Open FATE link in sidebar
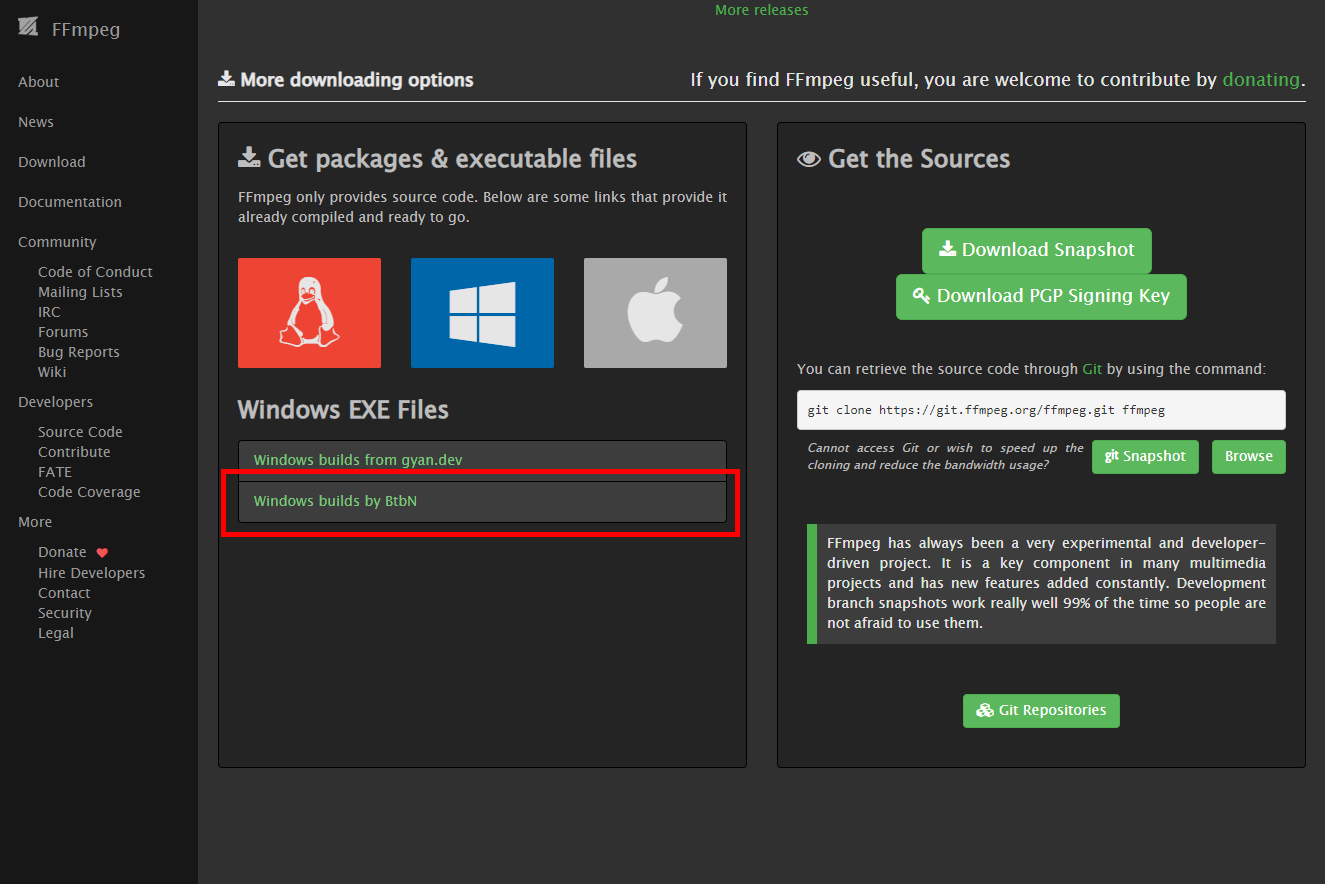The image size is (1325, 884). point(55,472)
